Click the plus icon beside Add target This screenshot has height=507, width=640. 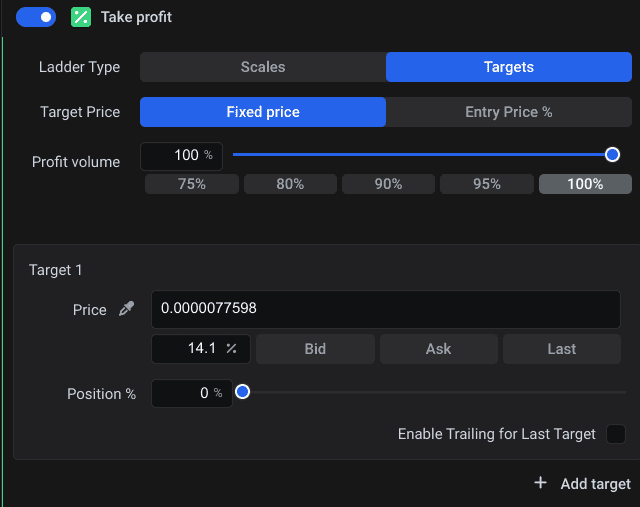pos(540,483)
